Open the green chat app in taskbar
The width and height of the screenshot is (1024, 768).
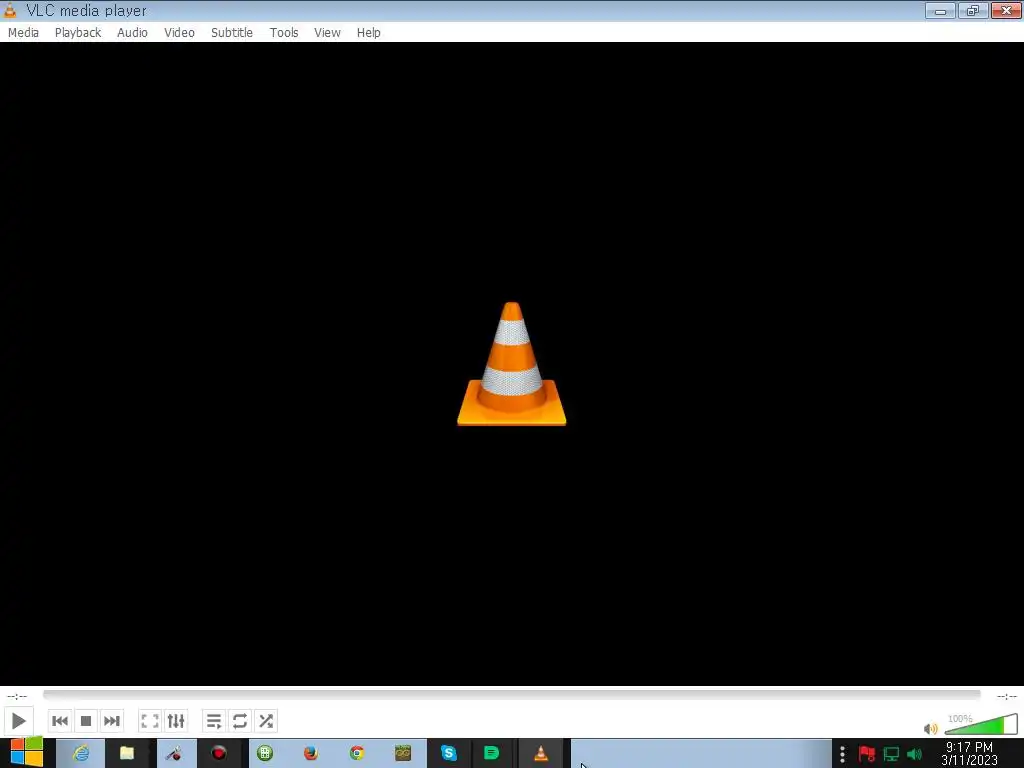pos(491,753)
